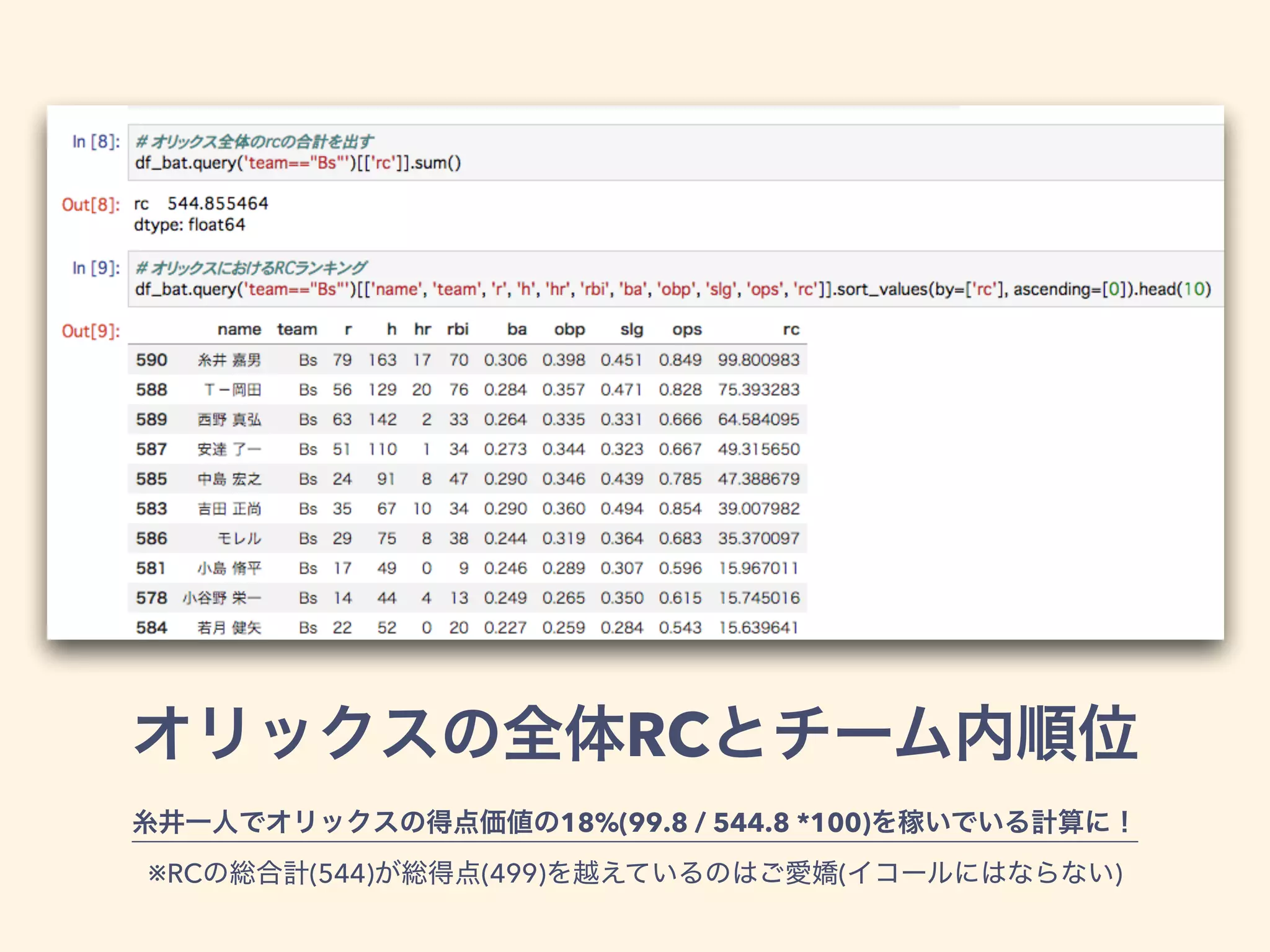The image size is (1270, 952).
Task: Click rc value 99.800983
Action: click(x=759, y=359)
